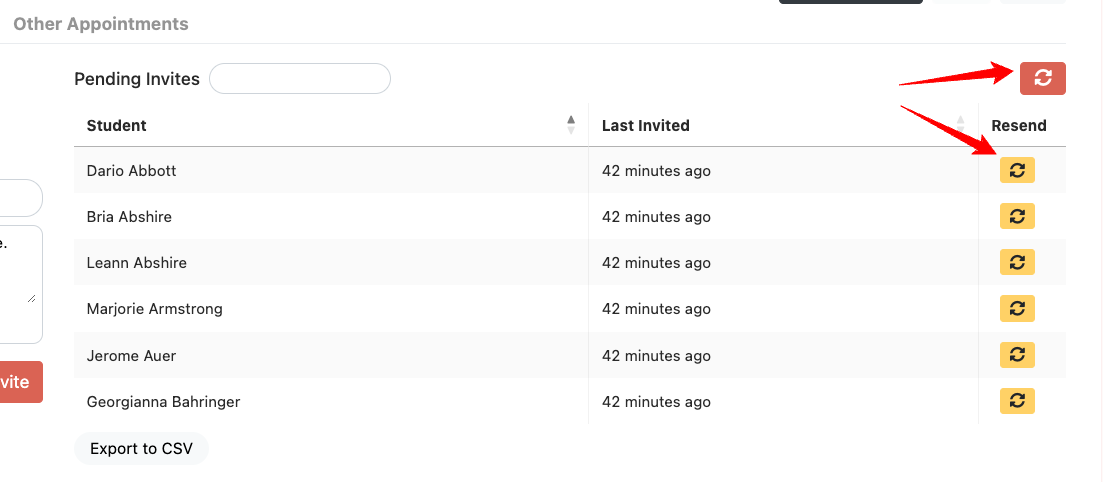The height and width of the screenshot is (482, 1103).
Task: Export pending invites to CSV
Action: tap(141, 449)
